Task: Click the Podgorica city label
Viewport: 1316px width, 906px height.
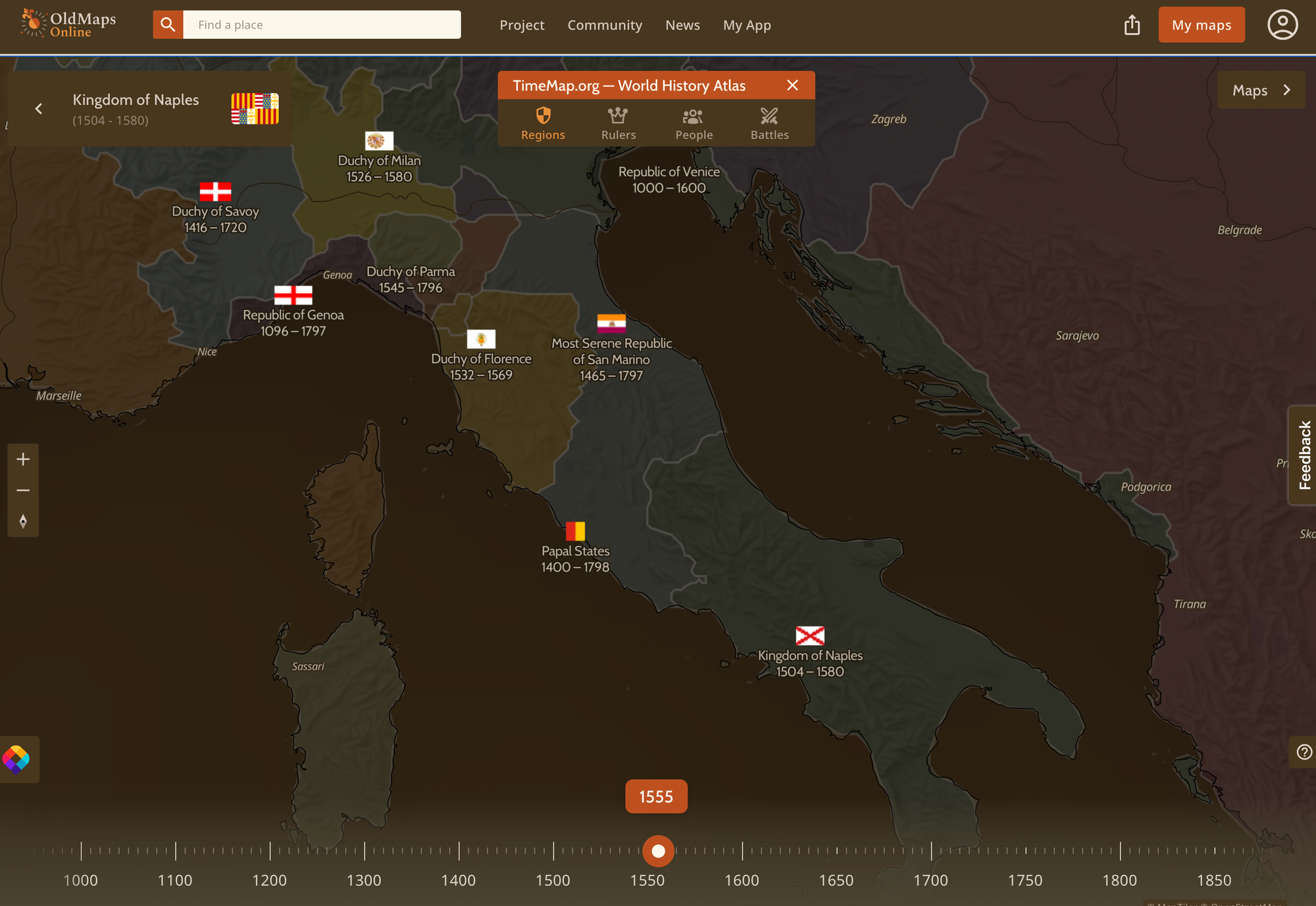Action: (x=1146, y=487)
